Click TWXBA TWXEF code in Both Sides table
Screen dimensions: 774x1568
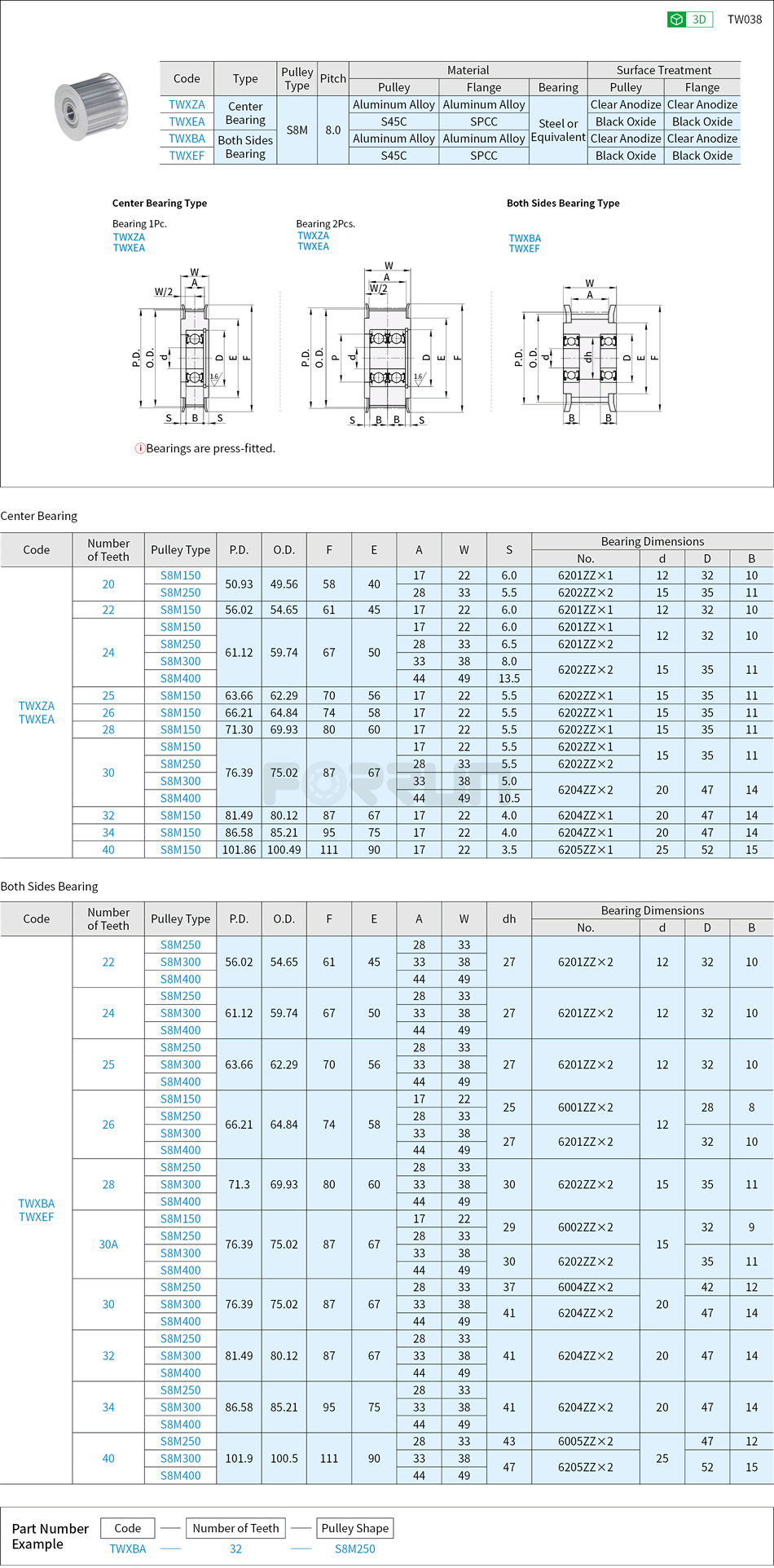tap(37, 1210)
